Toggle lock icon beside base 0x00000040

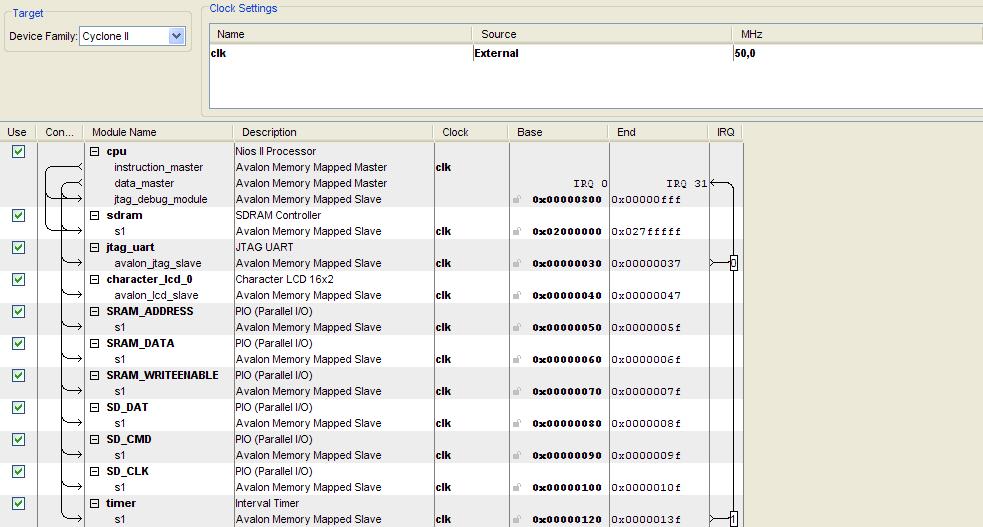point(517,295)
